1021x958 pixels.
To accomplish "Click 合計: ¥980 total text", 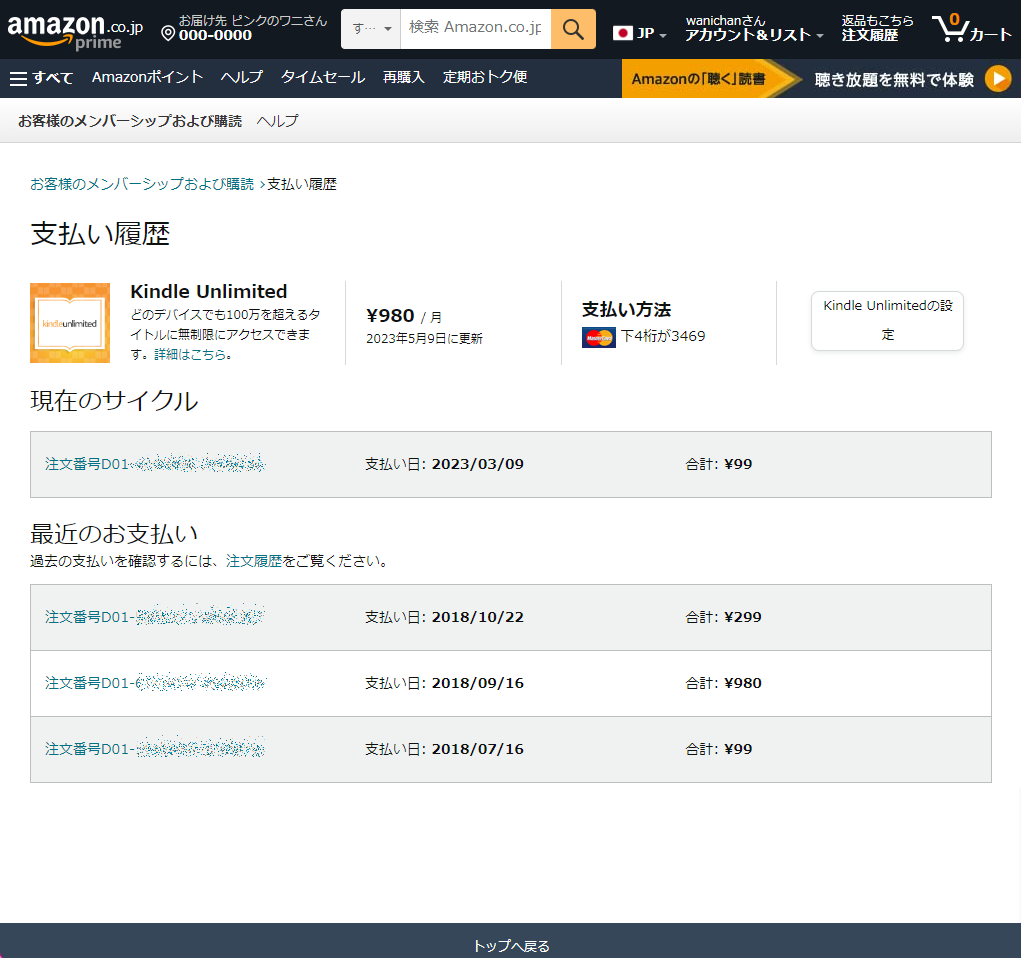I will coord(723,683).
